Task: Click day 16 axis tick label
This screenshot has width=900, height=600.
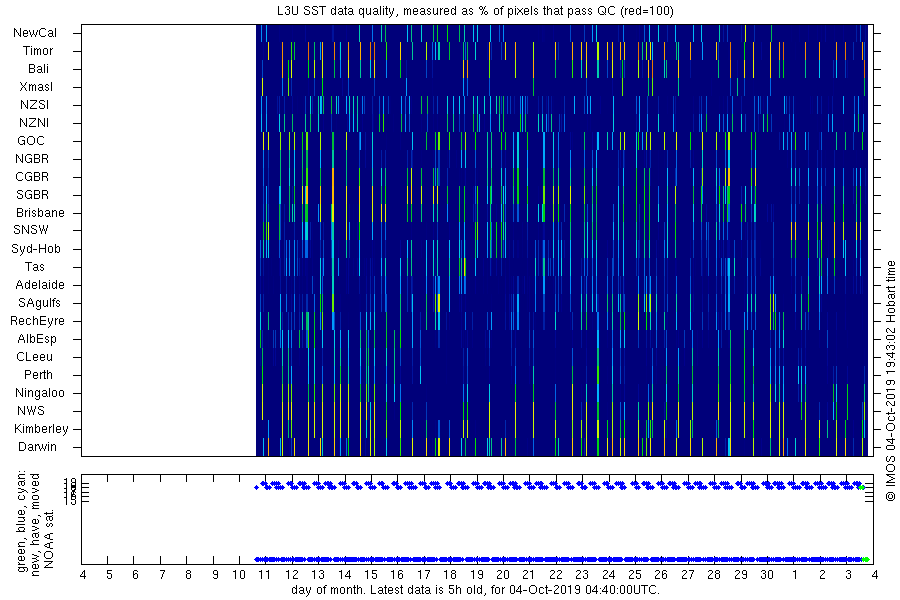Action: (397, 575)
